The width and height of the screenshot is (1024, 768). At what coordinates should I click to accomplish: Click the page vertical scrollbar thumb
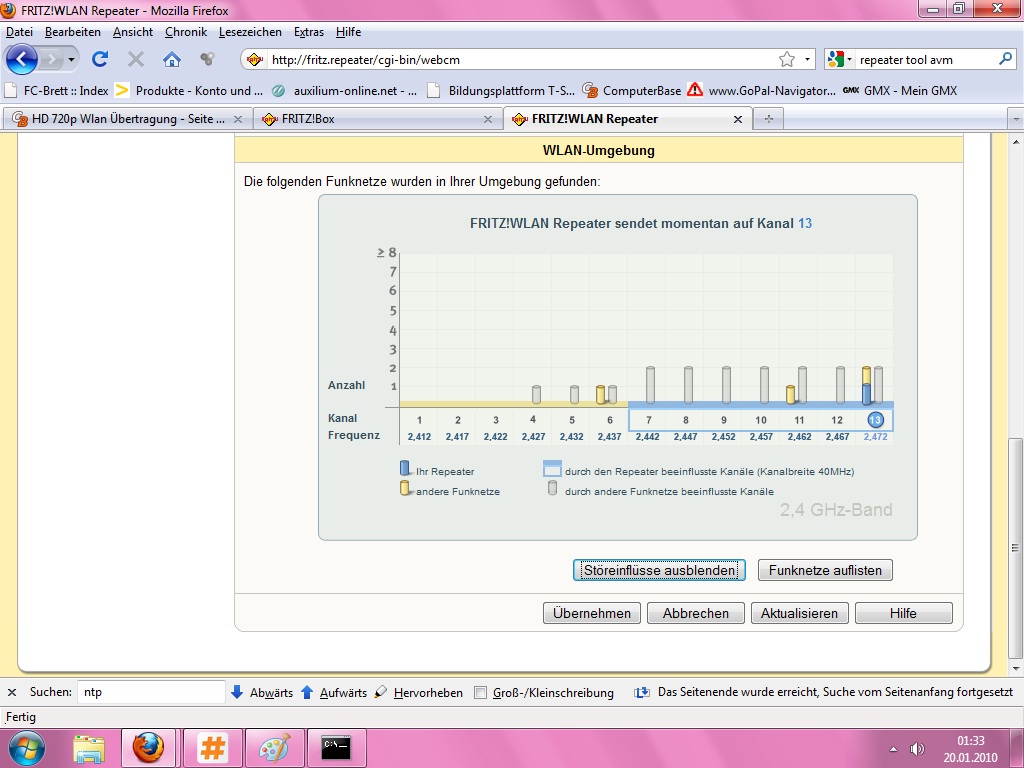tap(1016, 547)
